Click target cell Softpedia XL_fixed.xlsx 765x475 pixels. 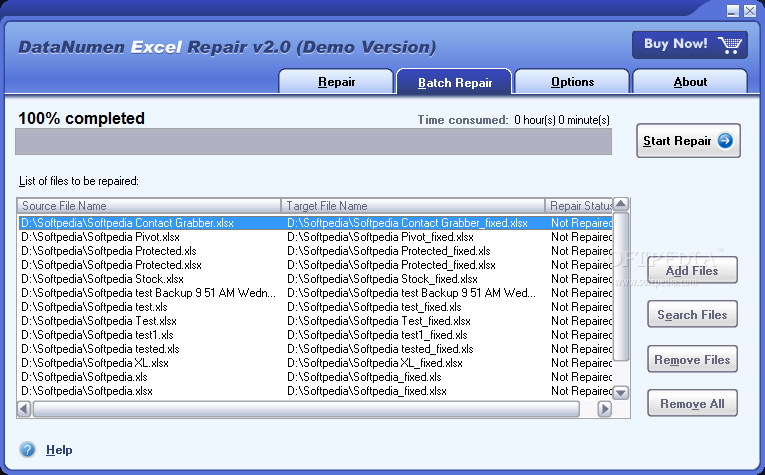[x=375, y=363]
